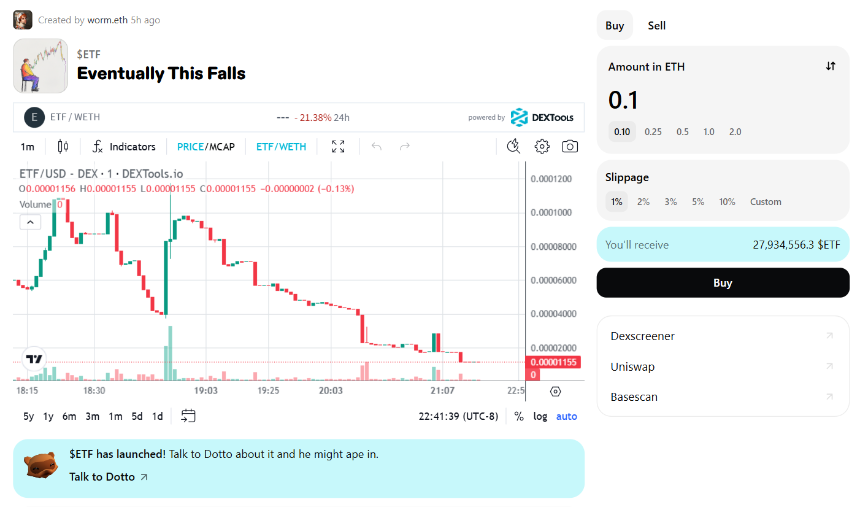The image size is (860, 507).
Task: Swap the ETH amount currency arrows
Action: (x=830, y=66)
